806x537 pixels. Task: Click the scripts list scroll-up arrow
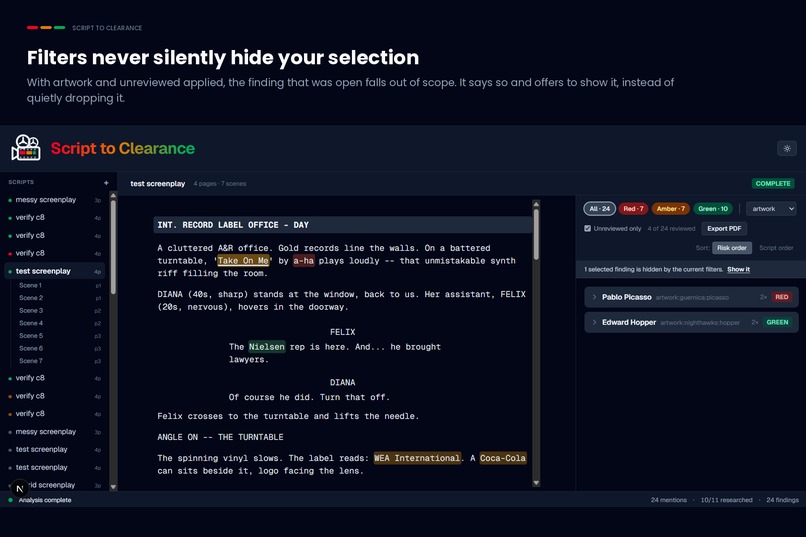(113, 195)
